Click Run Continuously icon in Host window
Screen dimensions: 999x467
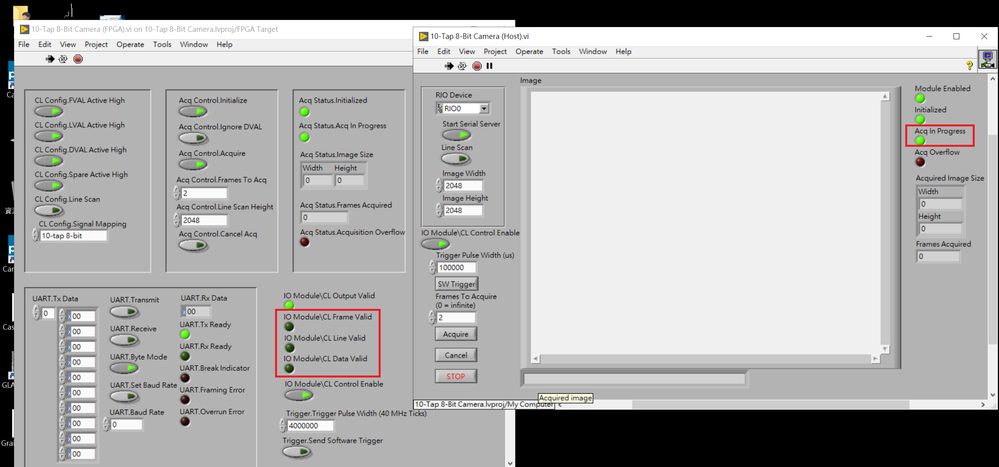(462, 66)
